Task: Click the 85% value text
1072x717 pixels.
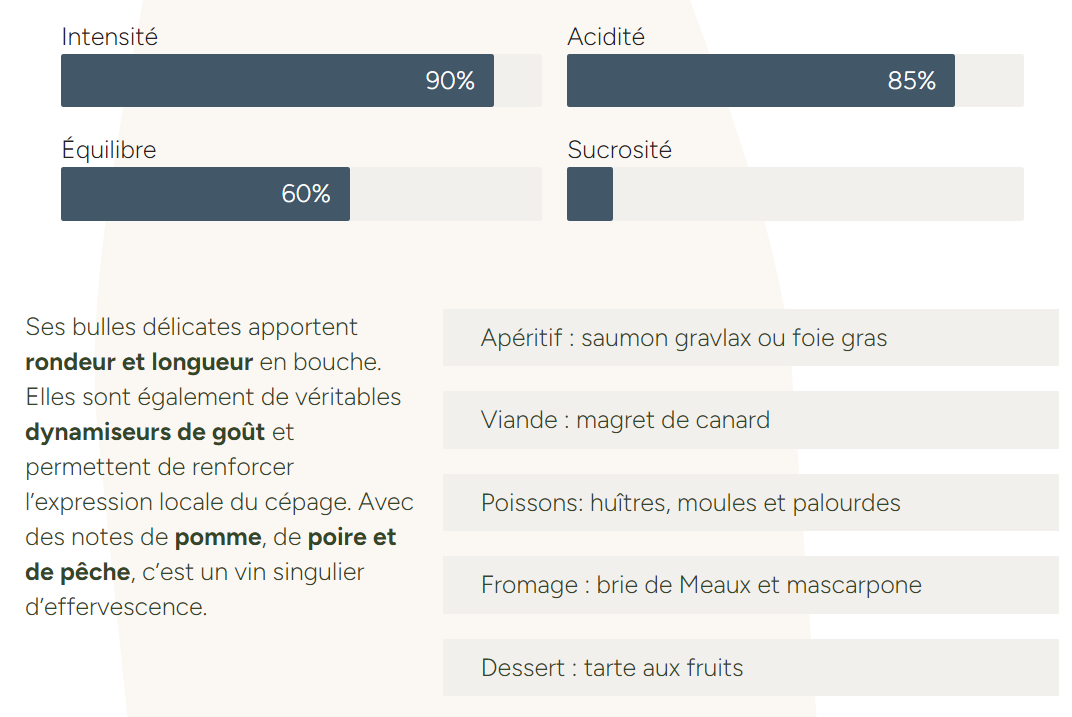Action: tap(911, 81)
